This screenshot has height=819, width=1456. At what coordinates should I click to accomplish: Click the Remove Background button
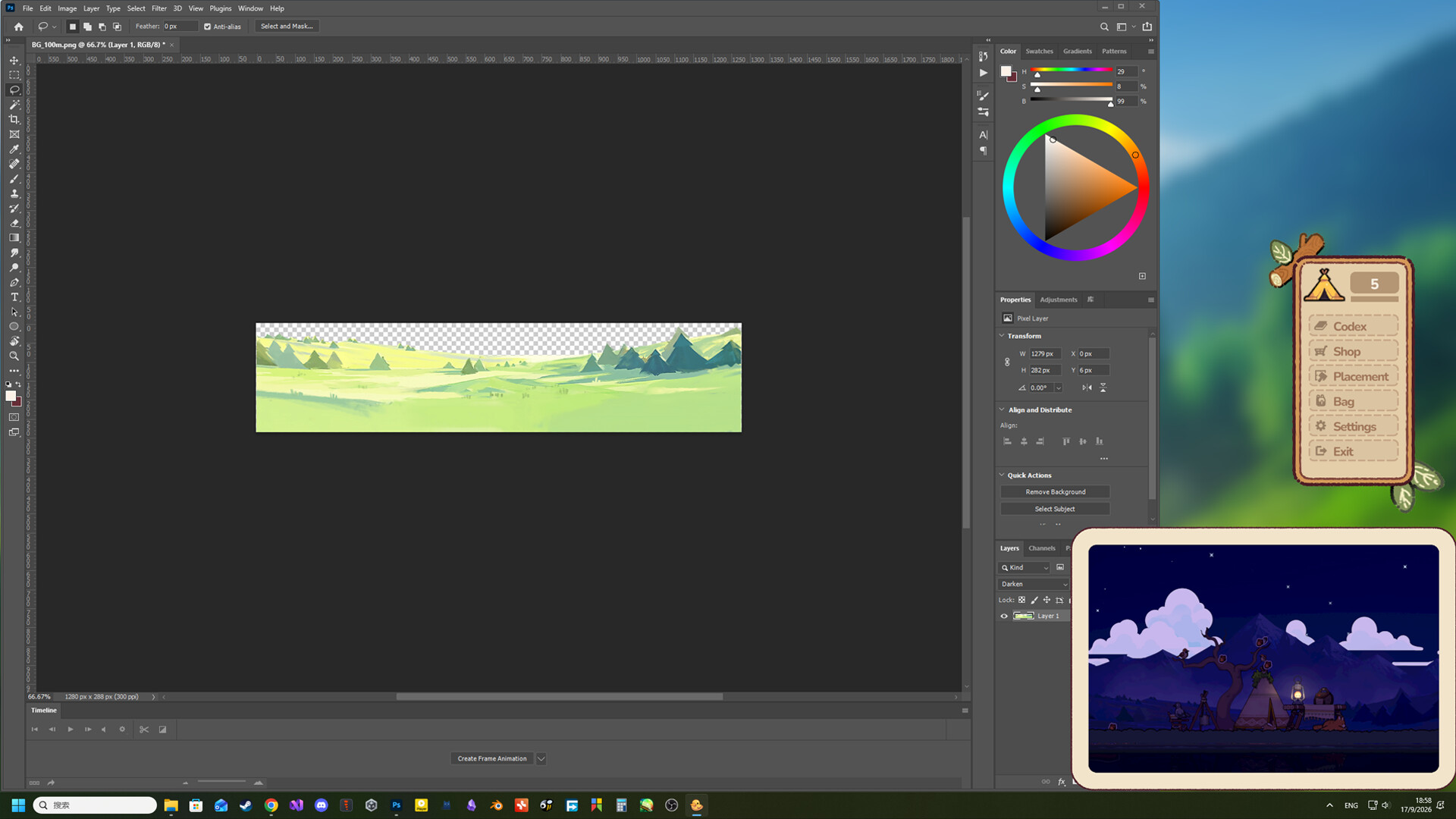point(1056,492)
